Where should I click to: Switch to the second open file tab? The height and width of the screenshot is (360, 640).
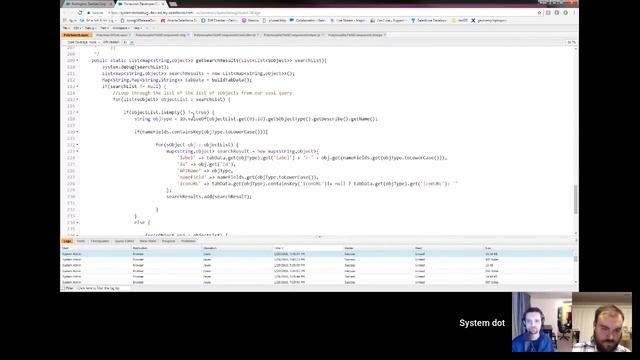pyautogui.click(x=112, y=35)
